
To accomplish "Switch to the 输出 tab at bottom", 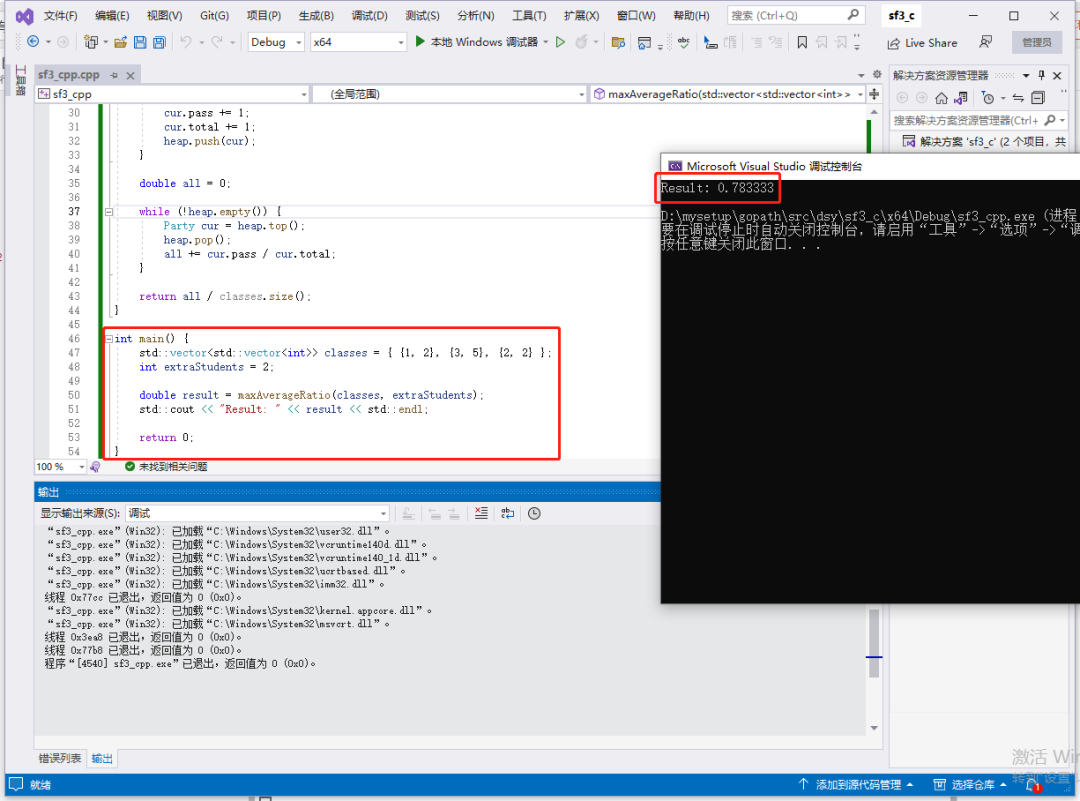I will (102, 758).
